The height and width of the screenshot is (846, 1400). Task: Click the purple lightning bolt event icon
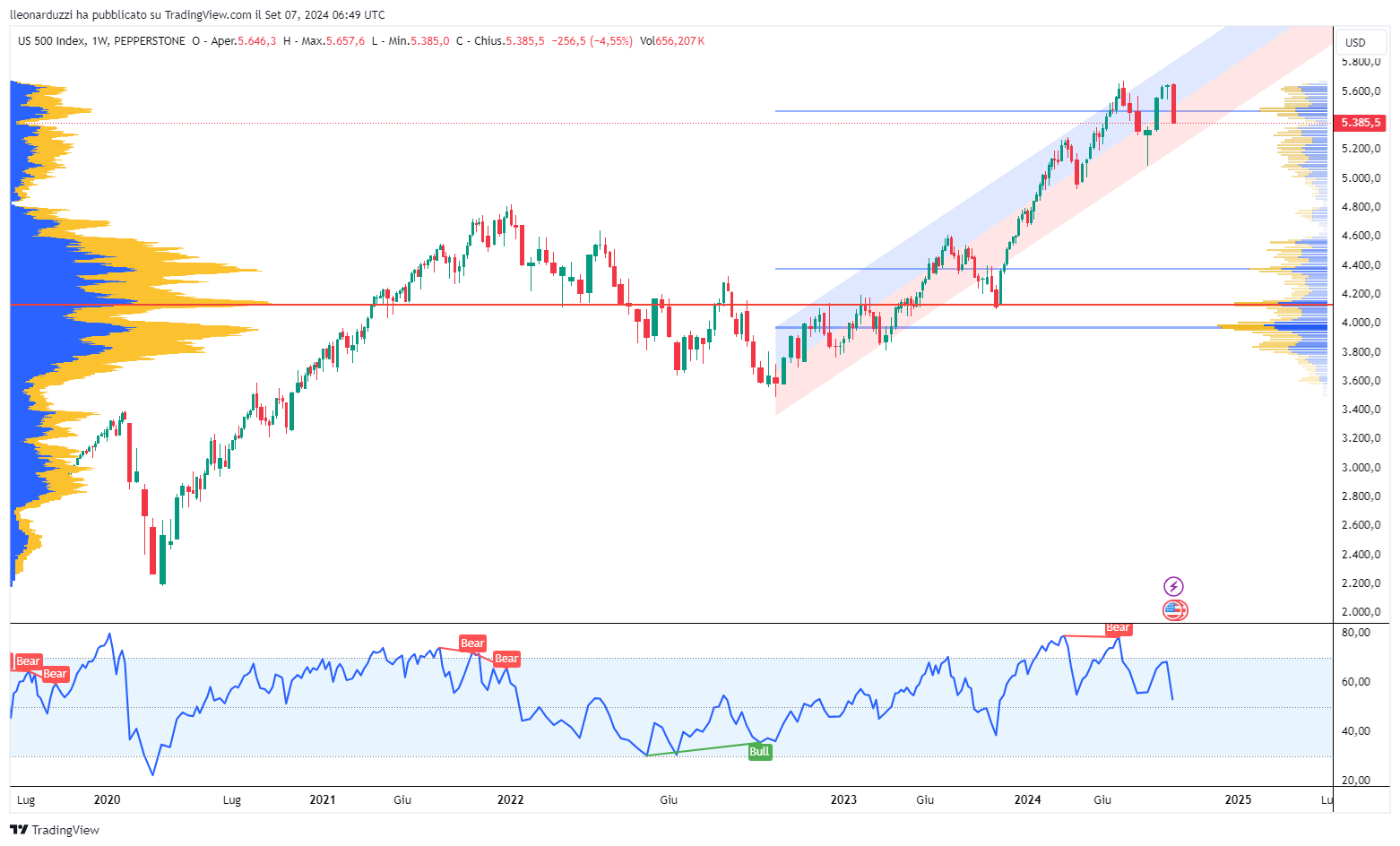1173,586
